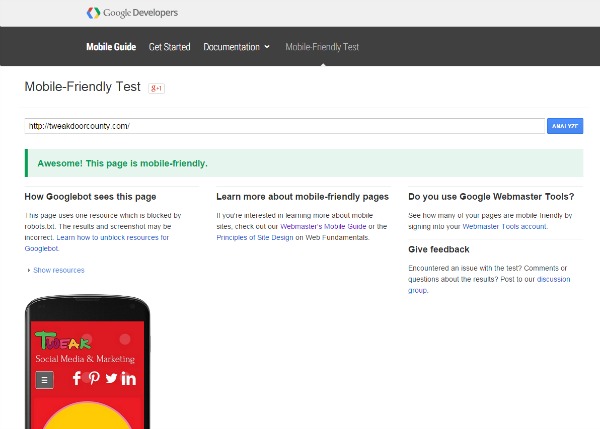Click 'Social Media & Marketing' text in preview
Screen dimensions: 600x429
click(x=85, y=359)
